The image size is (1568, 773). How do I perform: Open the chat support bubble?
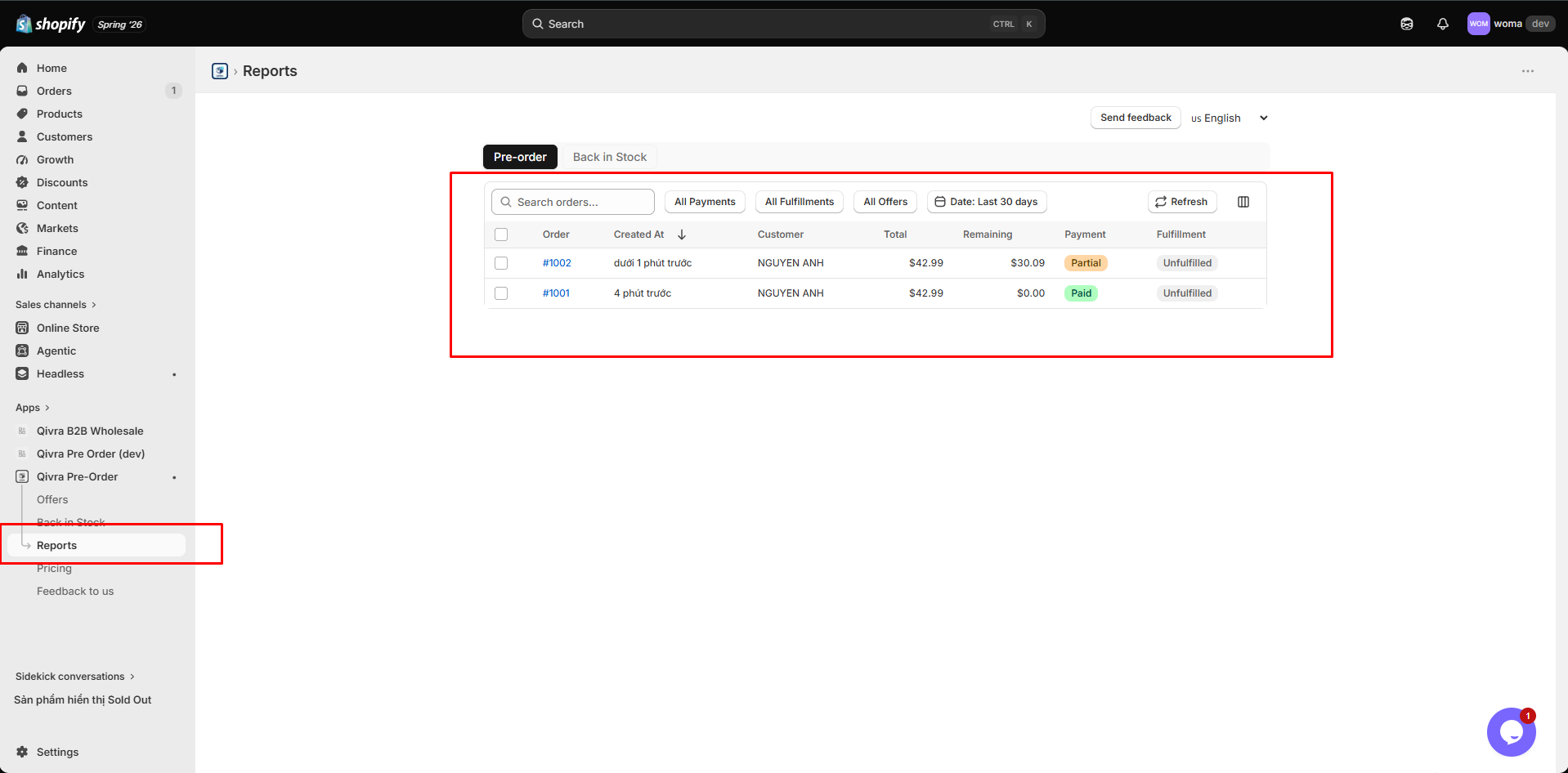(x=1511, y=732)
